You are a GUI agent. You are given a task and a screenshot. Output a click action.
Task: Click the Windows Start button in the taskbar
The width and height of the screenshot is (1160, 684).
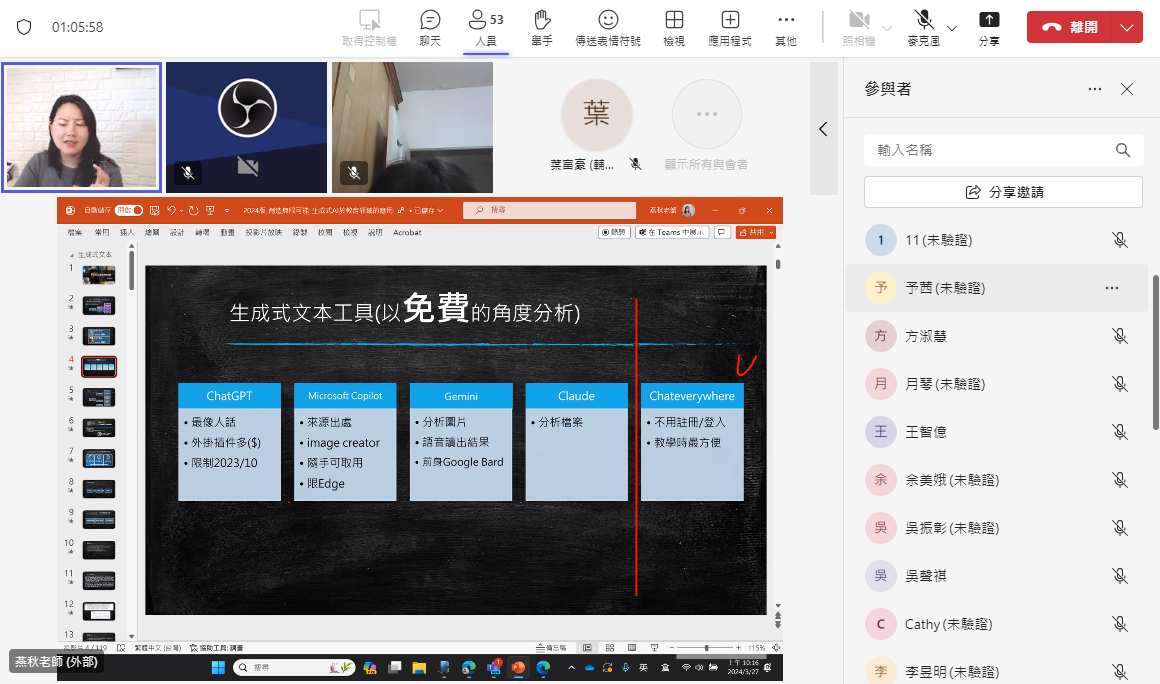[x=218, y=668]
